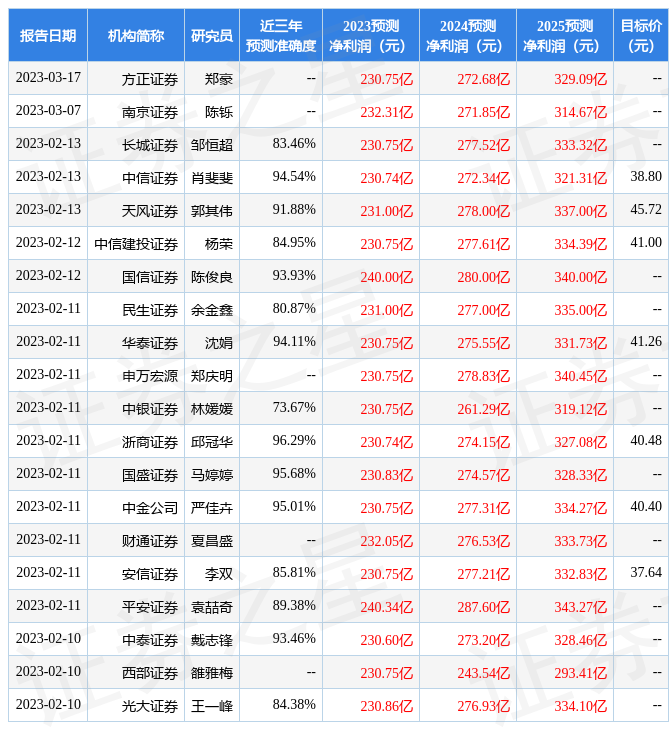Click the 2025预测净利润 column header
The image size is (669, 730).
(565, 36)
